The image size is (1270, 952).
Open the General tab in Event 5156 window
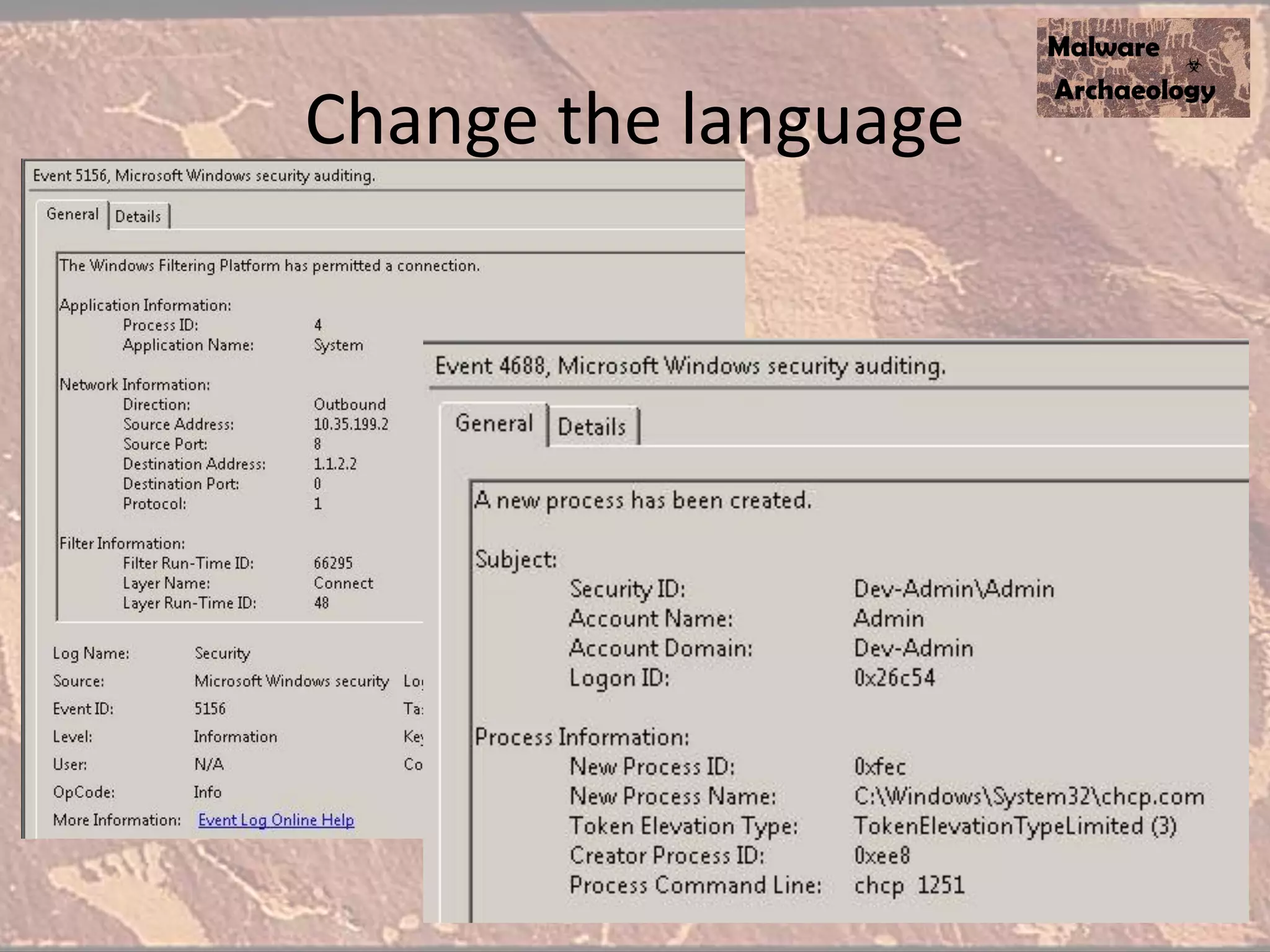73,214
